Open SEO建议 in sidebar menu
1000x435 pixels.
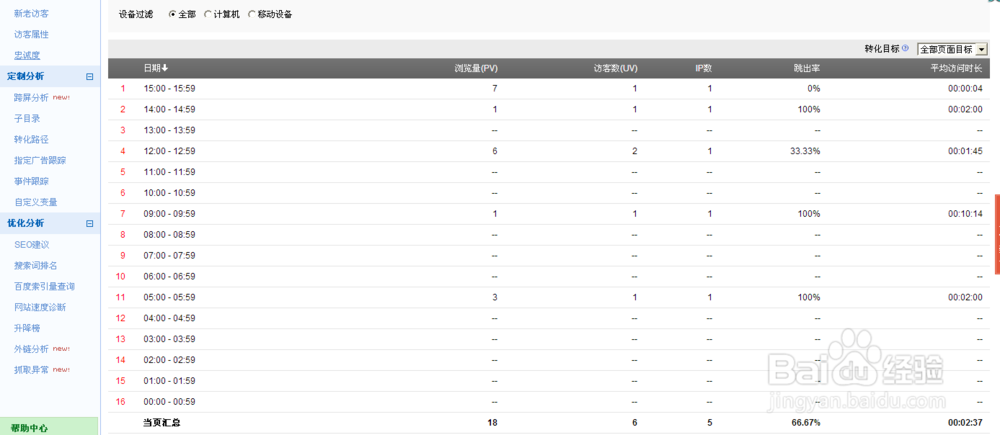tap(32, 244)
